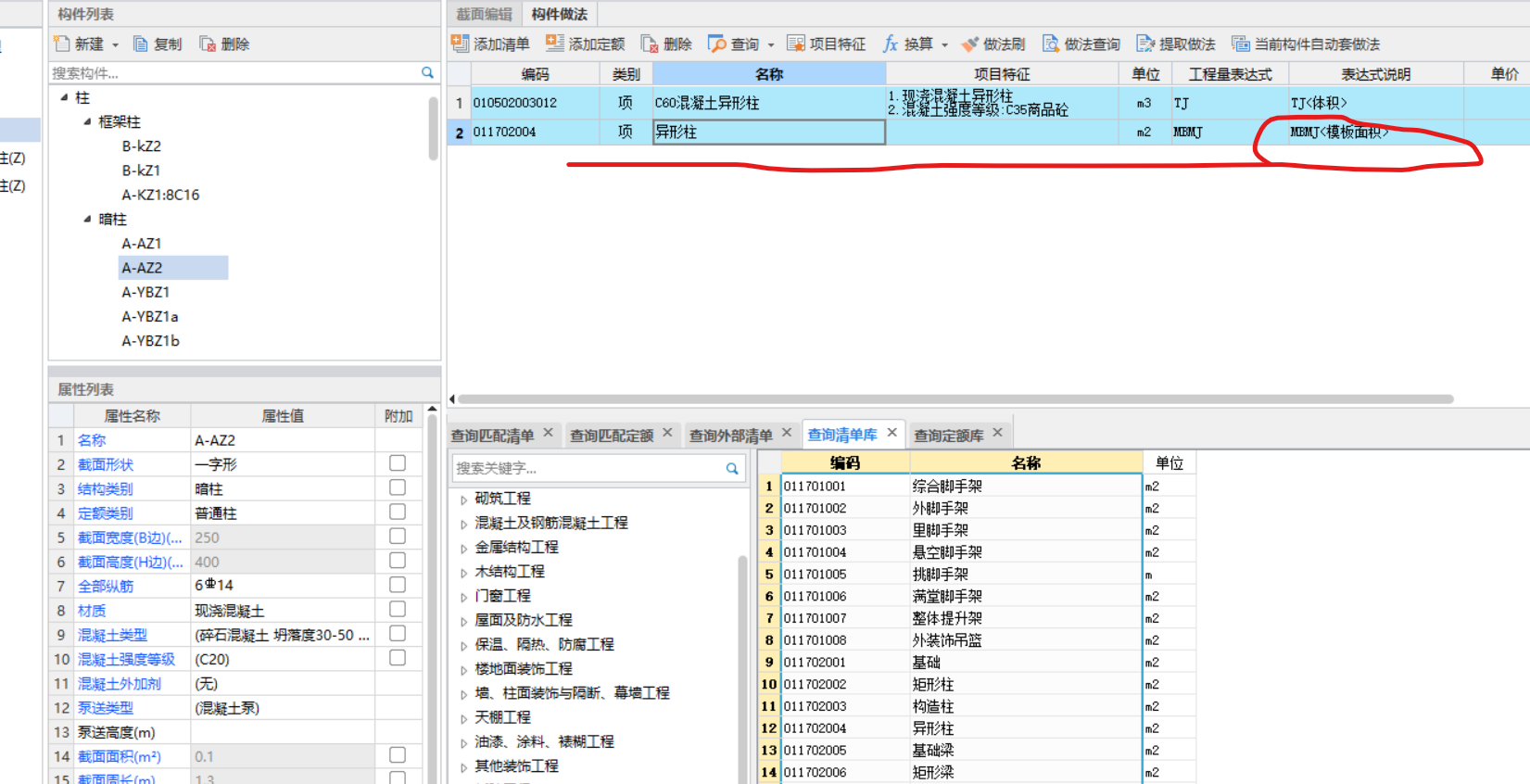Click the horizontal scrollbar under 构件做法 table
This screenshot has width=1530, height=784.
coord(955,399)
